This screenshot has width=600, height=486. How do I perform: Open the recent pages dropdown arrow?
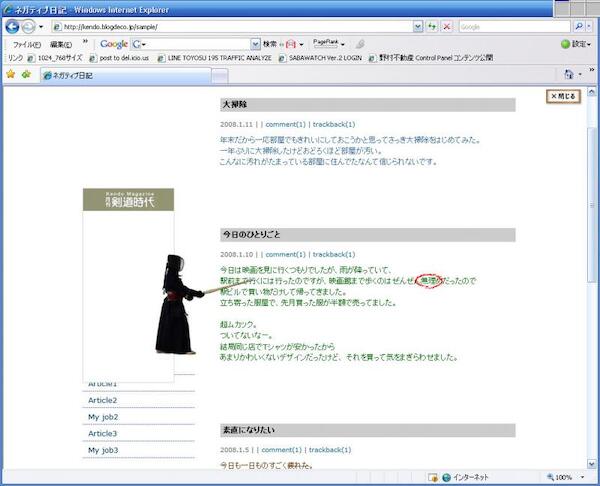41,27
